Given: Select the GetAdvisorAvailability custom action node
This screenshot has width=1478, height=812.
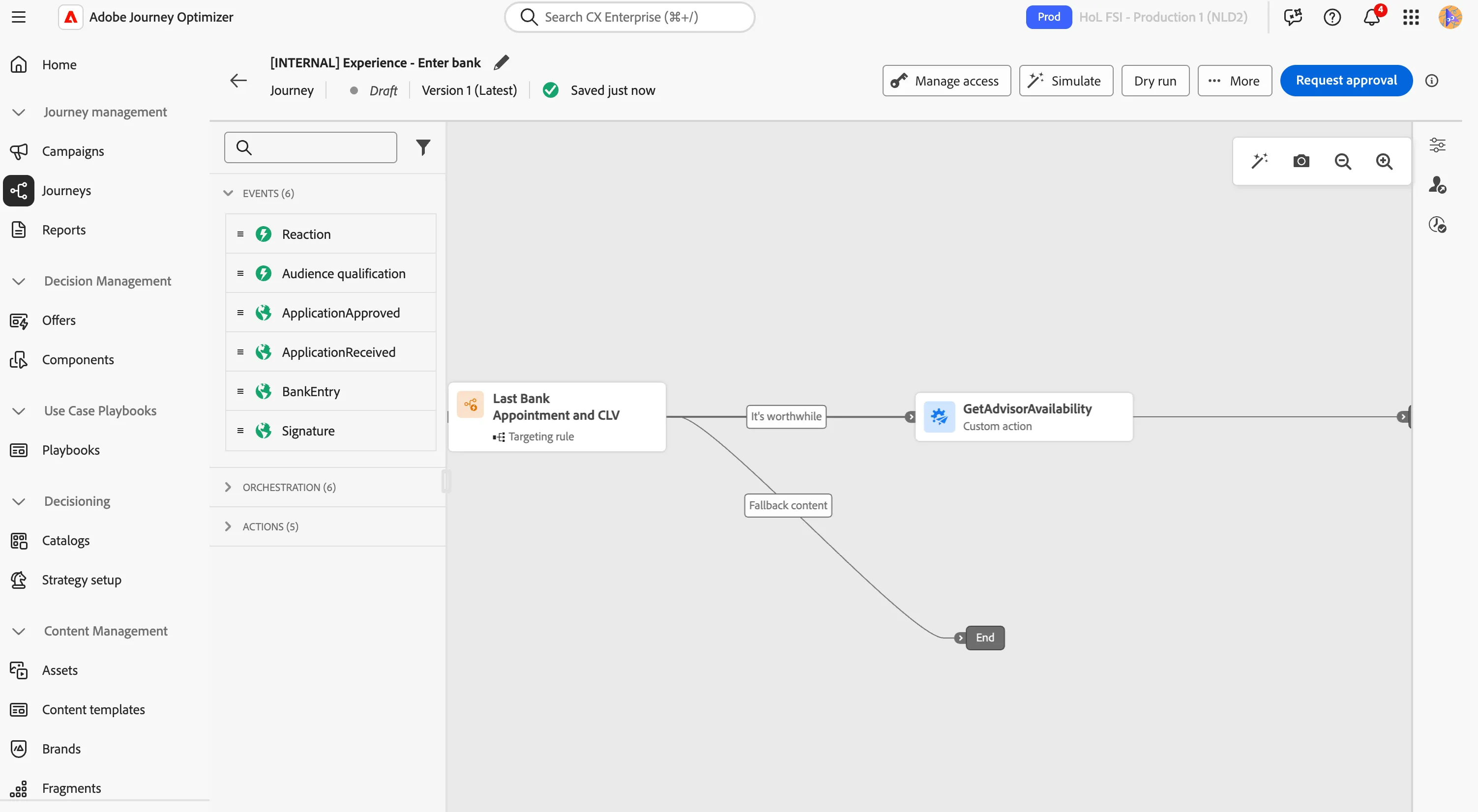Looking at the screenshot, I should point(1024,417).
